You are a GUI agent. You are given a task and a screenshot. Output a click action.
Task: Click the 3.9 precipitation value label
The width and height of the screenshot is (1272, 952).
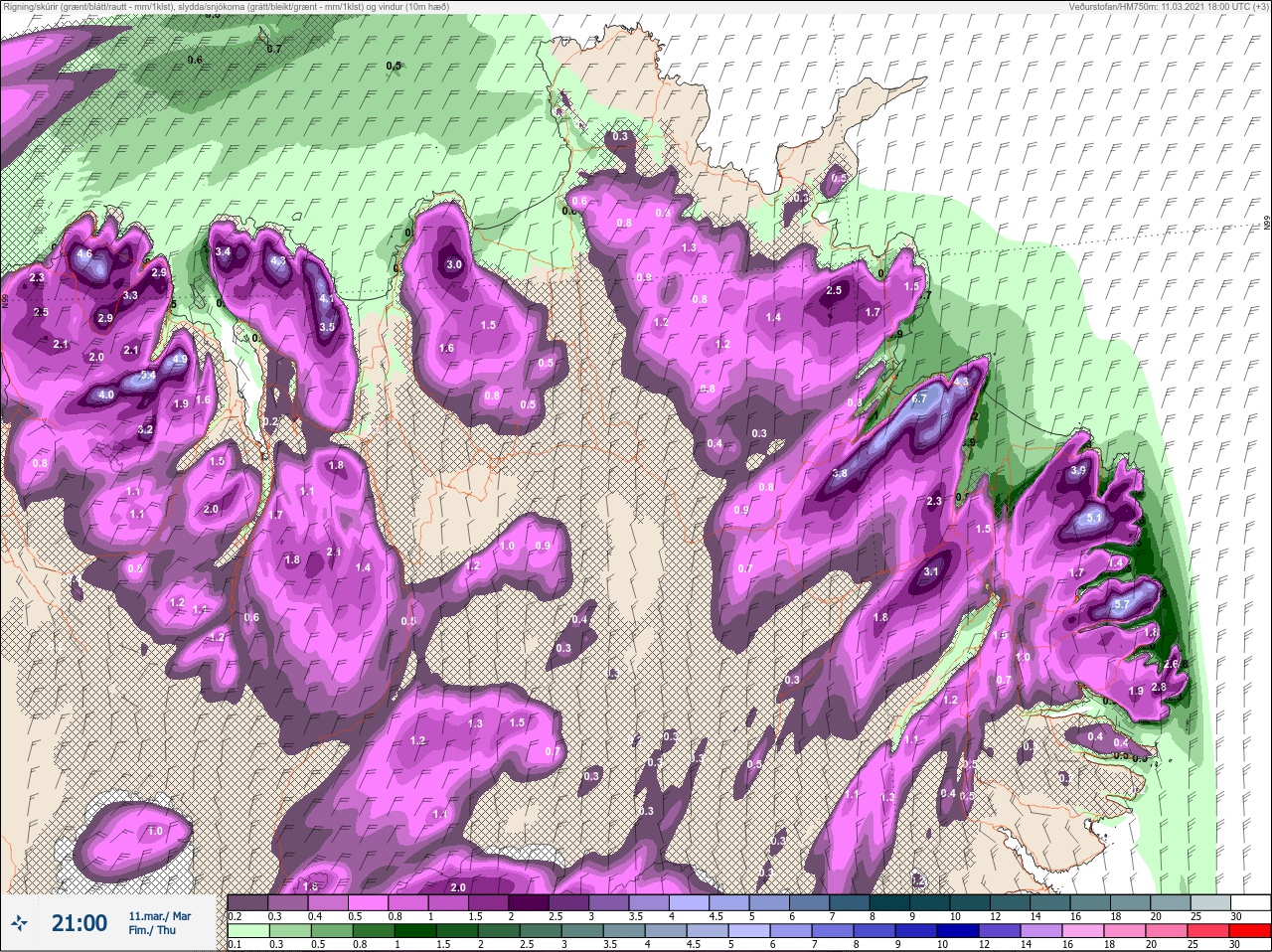[x=1078, y=470]
